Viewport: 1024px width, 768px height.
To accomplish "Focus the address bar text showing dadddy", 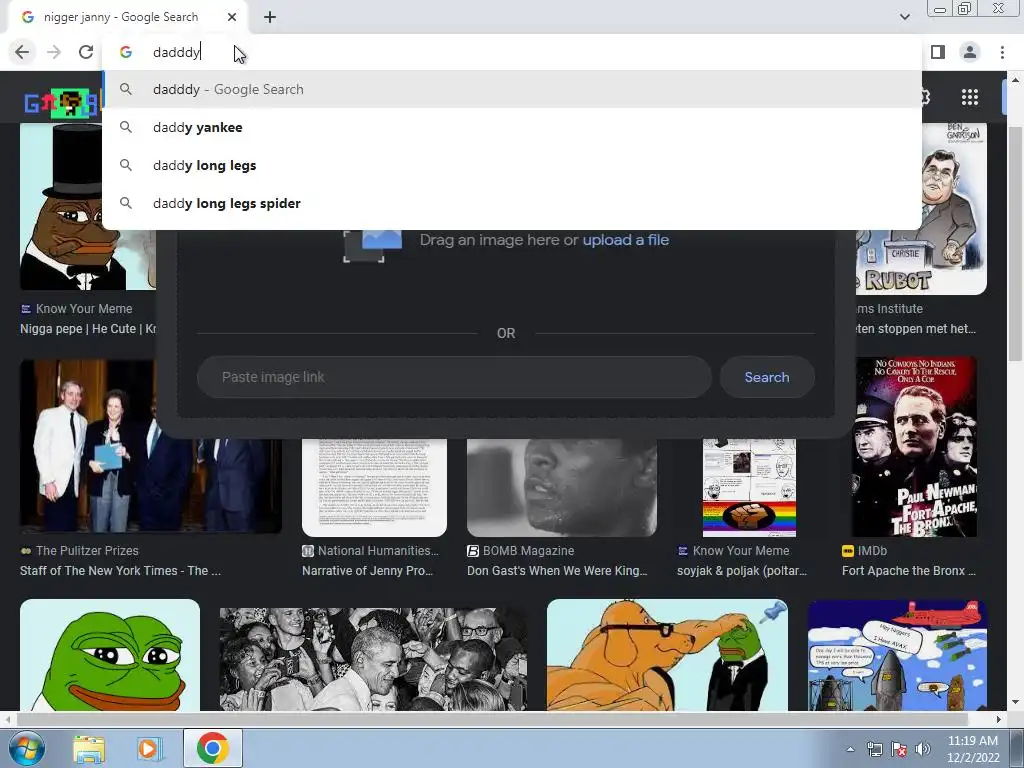I will pyautogui.click(x=176, y=52).
